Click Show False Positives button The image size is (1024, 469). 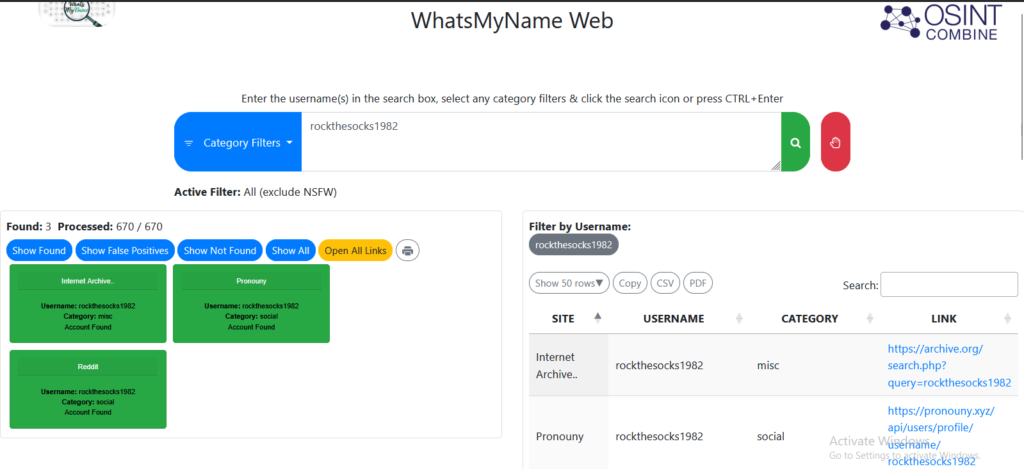click(x=125, y=250)
